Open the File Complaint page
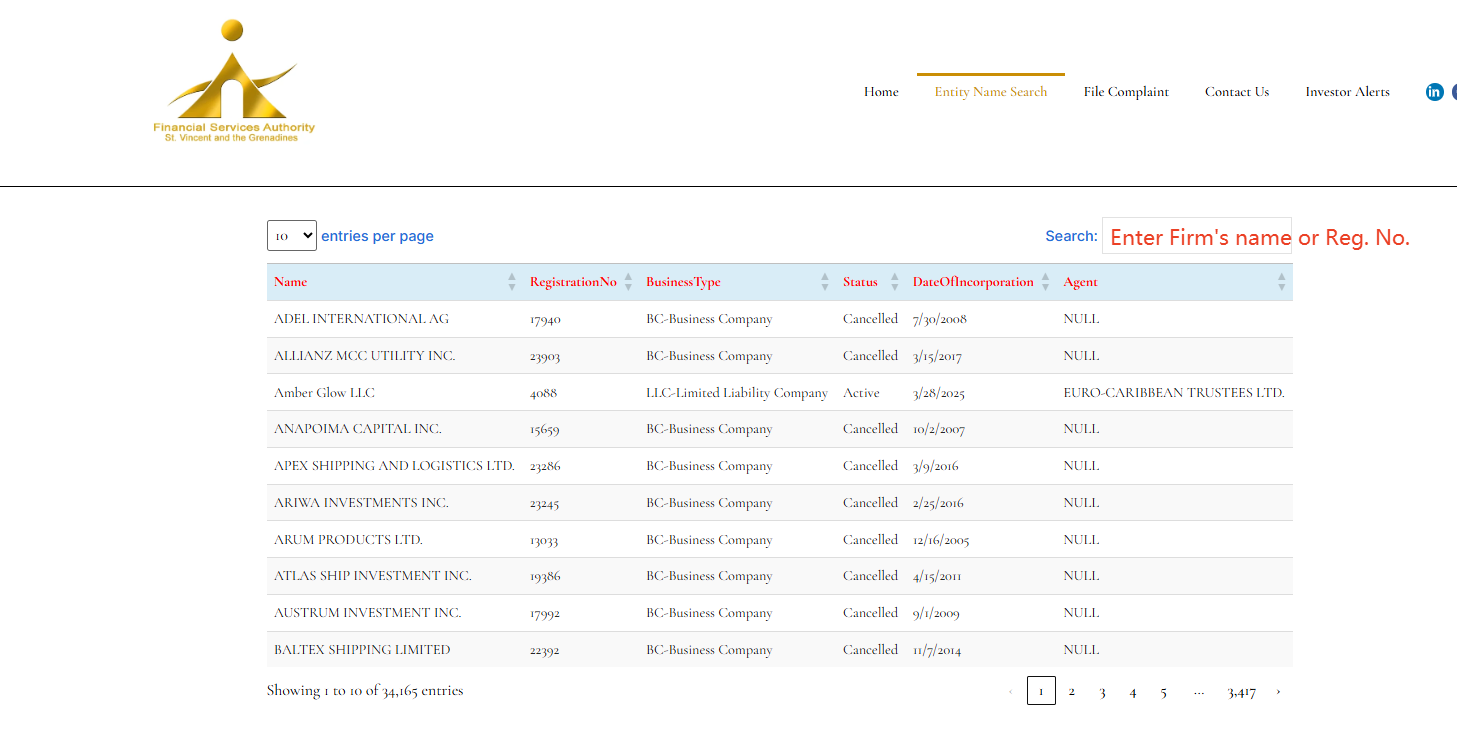This screenshot has height=744, width=1457. point(1126,92)
